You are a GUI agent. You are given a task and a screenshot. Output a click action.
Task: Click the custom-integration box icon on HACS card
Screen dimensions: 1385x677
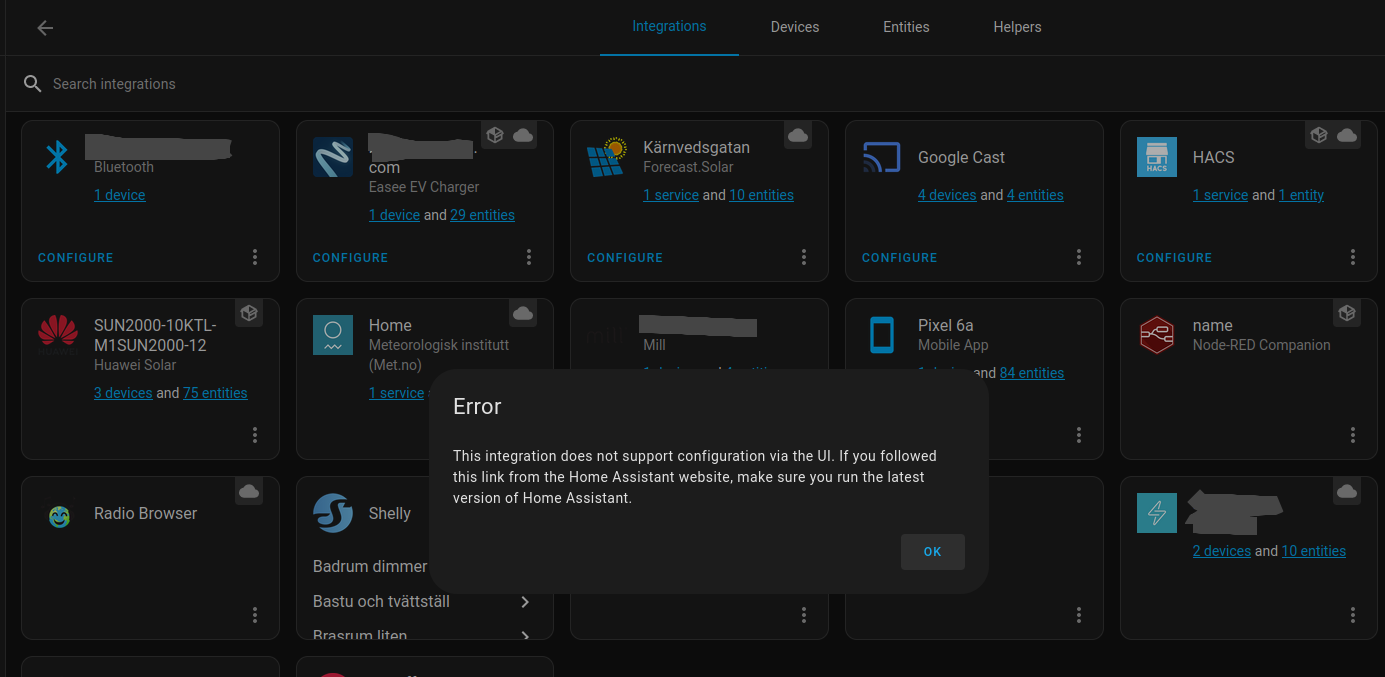tap(1319, 135)
